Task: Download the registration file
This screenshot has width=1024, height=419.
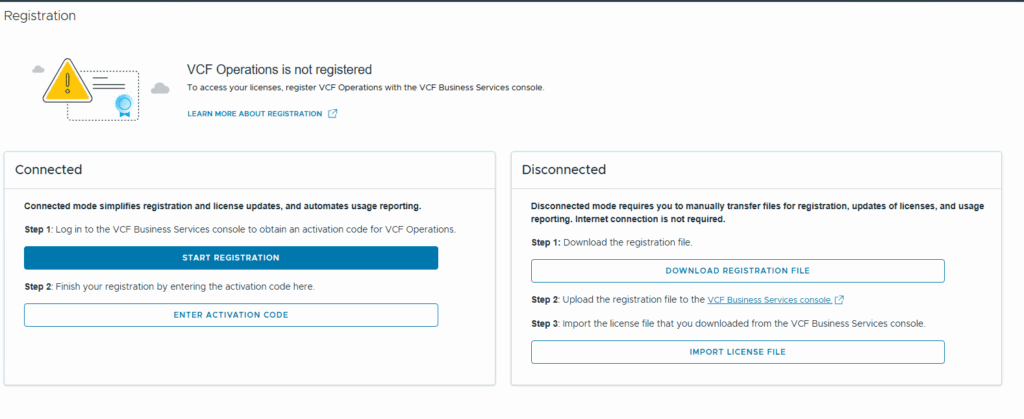Action: tap(737, 271)
